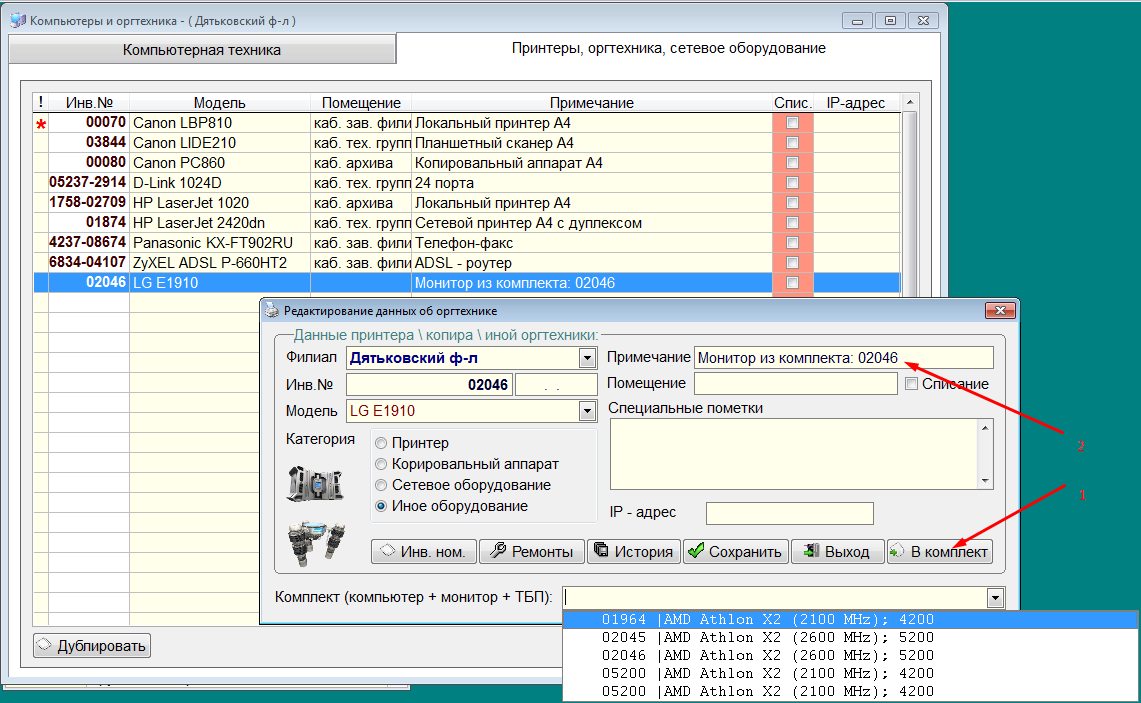Tick the Спис. checkbox for LG E1910
The image size is (1141, 703).
[792, 283]
